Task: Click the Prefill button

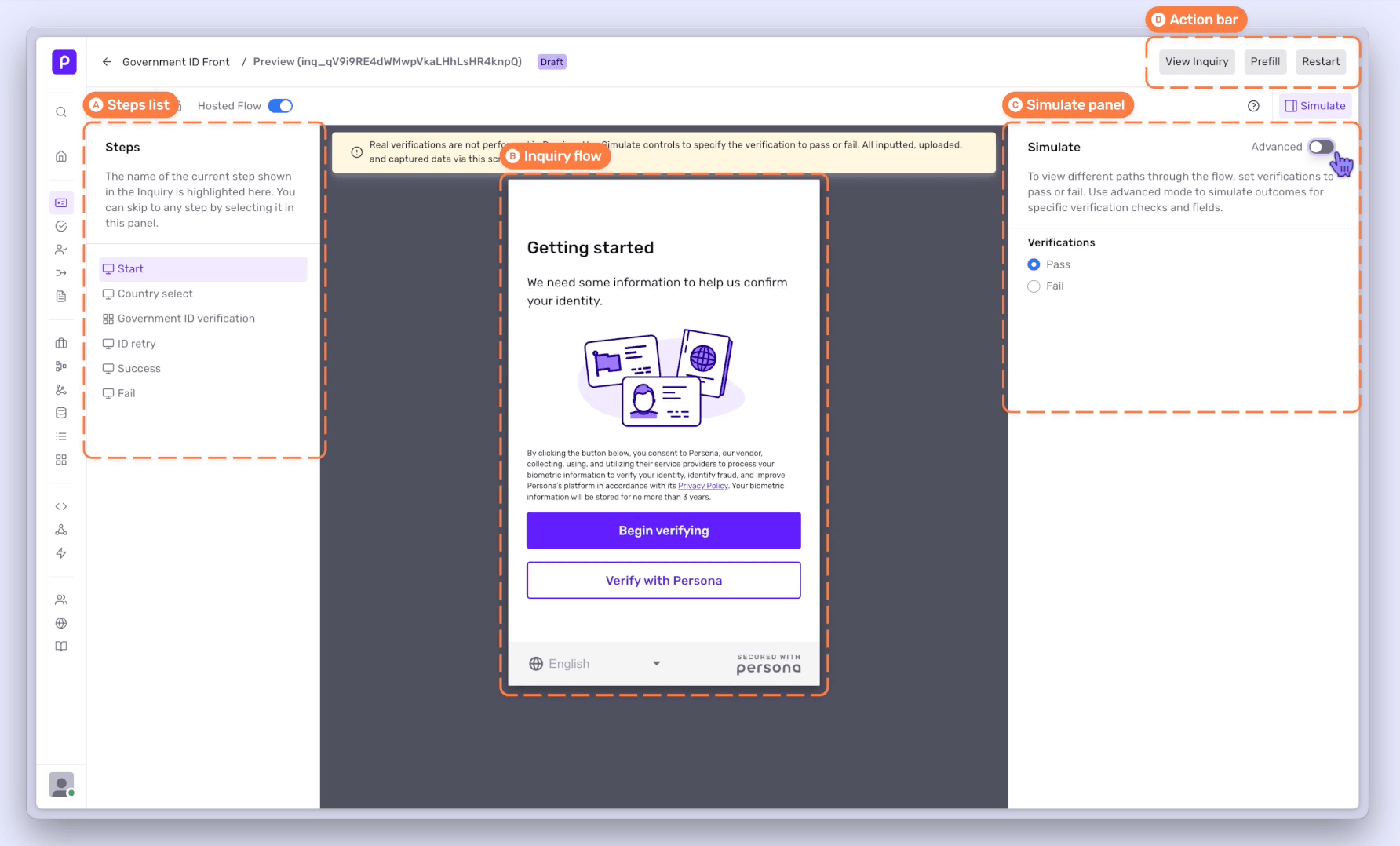Action: click(x=1265, y=62)
